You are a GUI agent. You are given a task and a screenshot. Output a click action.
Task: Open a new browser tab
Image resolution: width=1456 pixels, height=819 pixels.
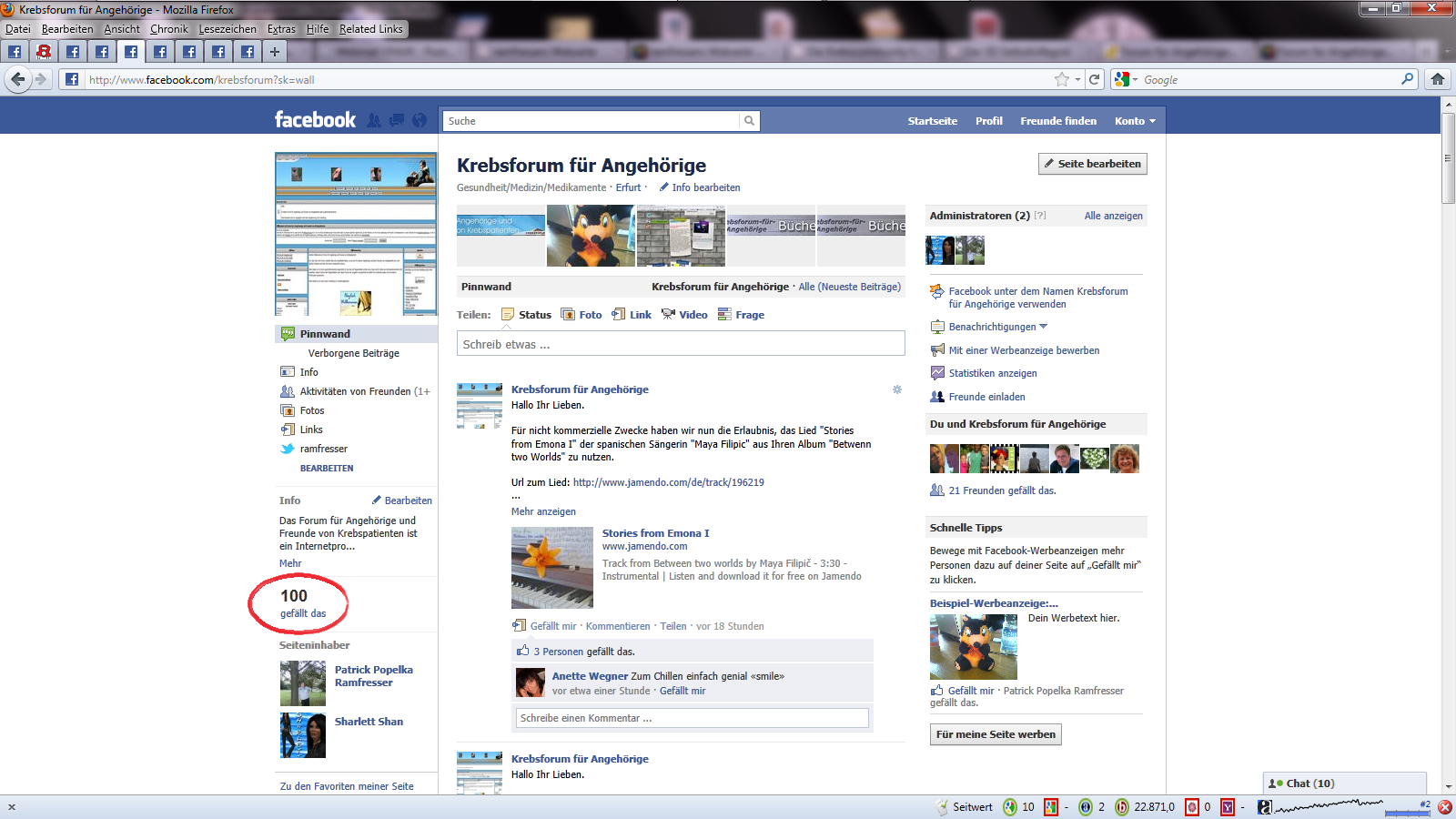(274, 52)
